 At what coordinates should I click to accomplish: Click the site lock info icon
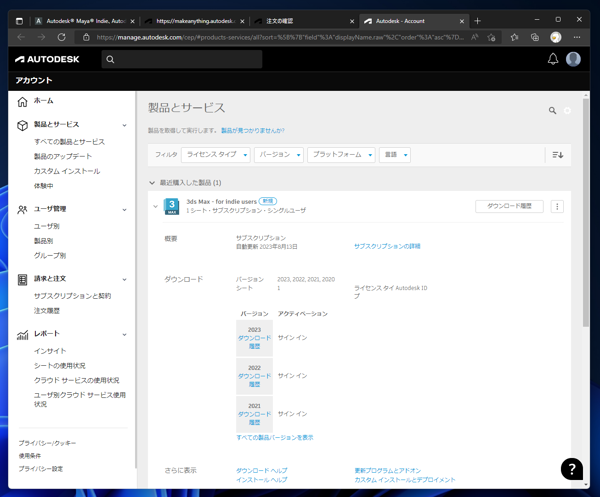point(86,37)
